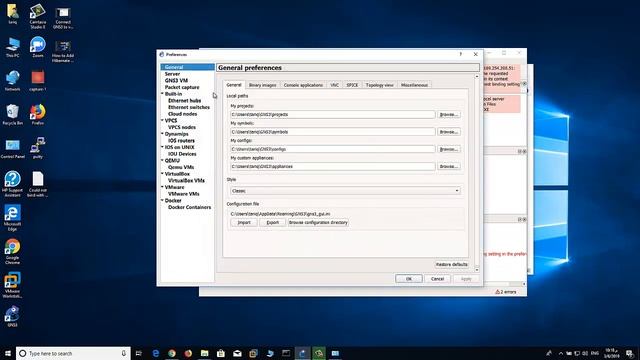Click Browse configuration directory button
Viewport: 640px width, 360px height.
[318, 222]
